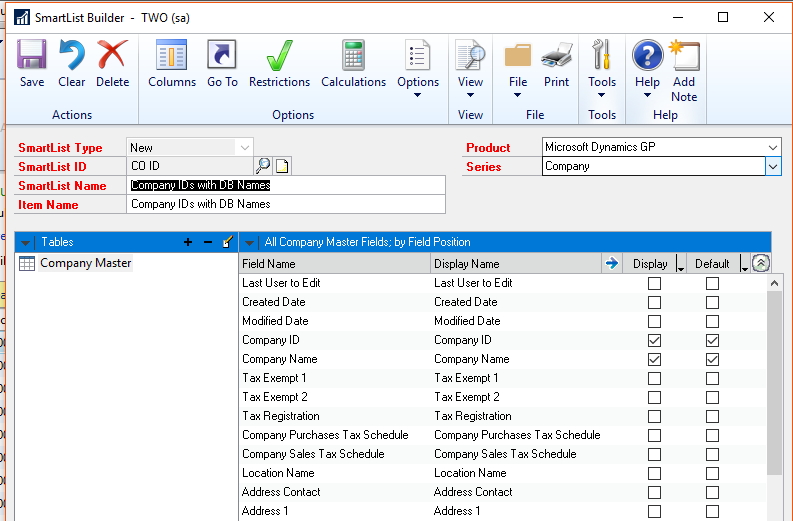793x521 pixels.
Task: Select Company Master table in the tree
Action: tap(85, 263)
